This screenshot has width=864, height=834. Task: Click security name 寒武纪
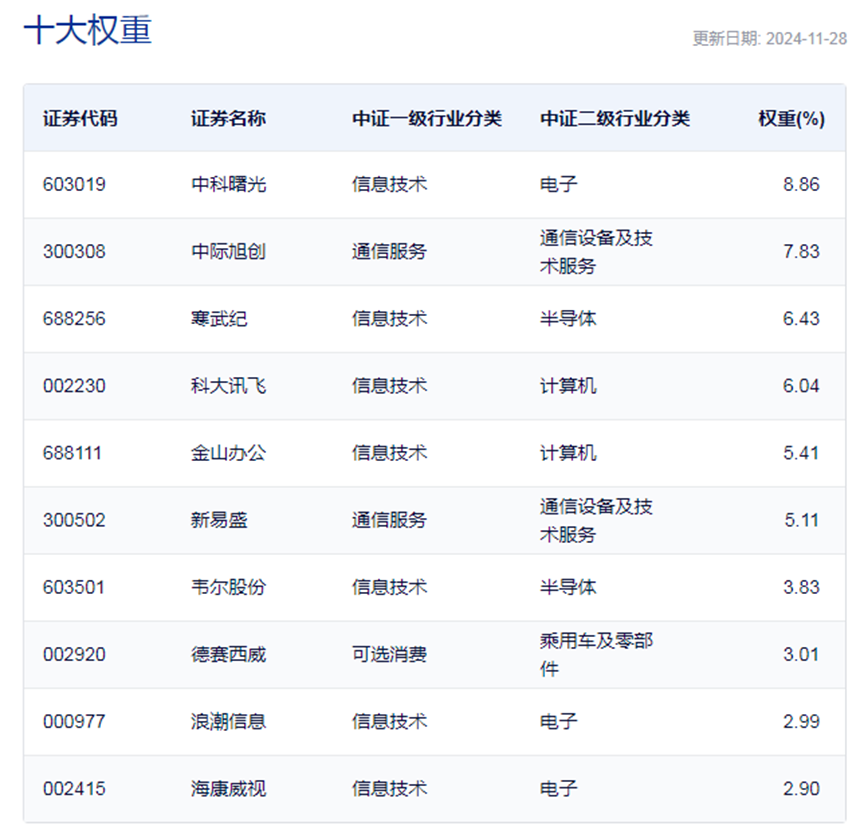[x=219, y=318]
